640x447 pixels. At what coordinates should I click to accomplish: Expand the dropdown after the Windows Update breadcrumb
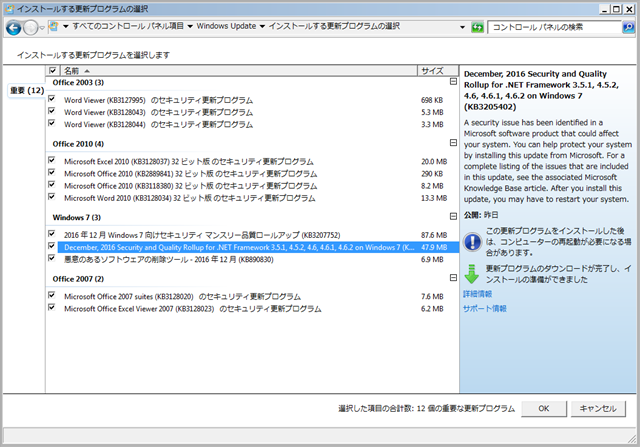click(x=262, y=27)
